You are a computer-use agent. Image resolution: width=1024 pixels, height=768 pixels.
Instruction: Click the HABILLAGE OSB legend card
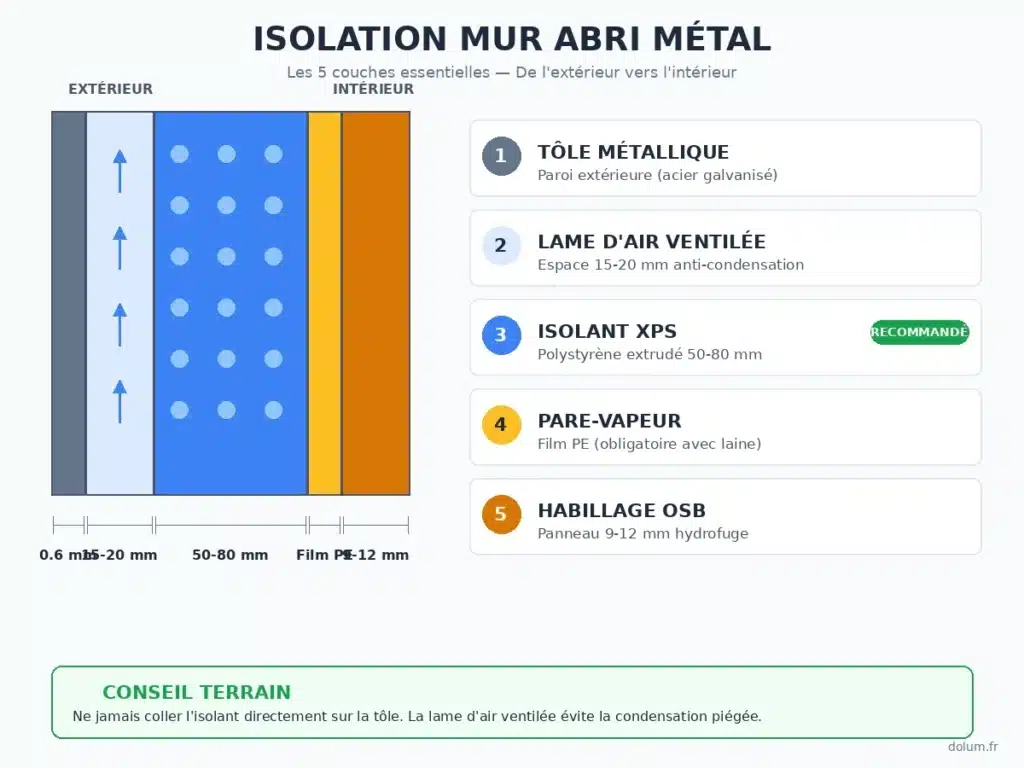point(726,517)
